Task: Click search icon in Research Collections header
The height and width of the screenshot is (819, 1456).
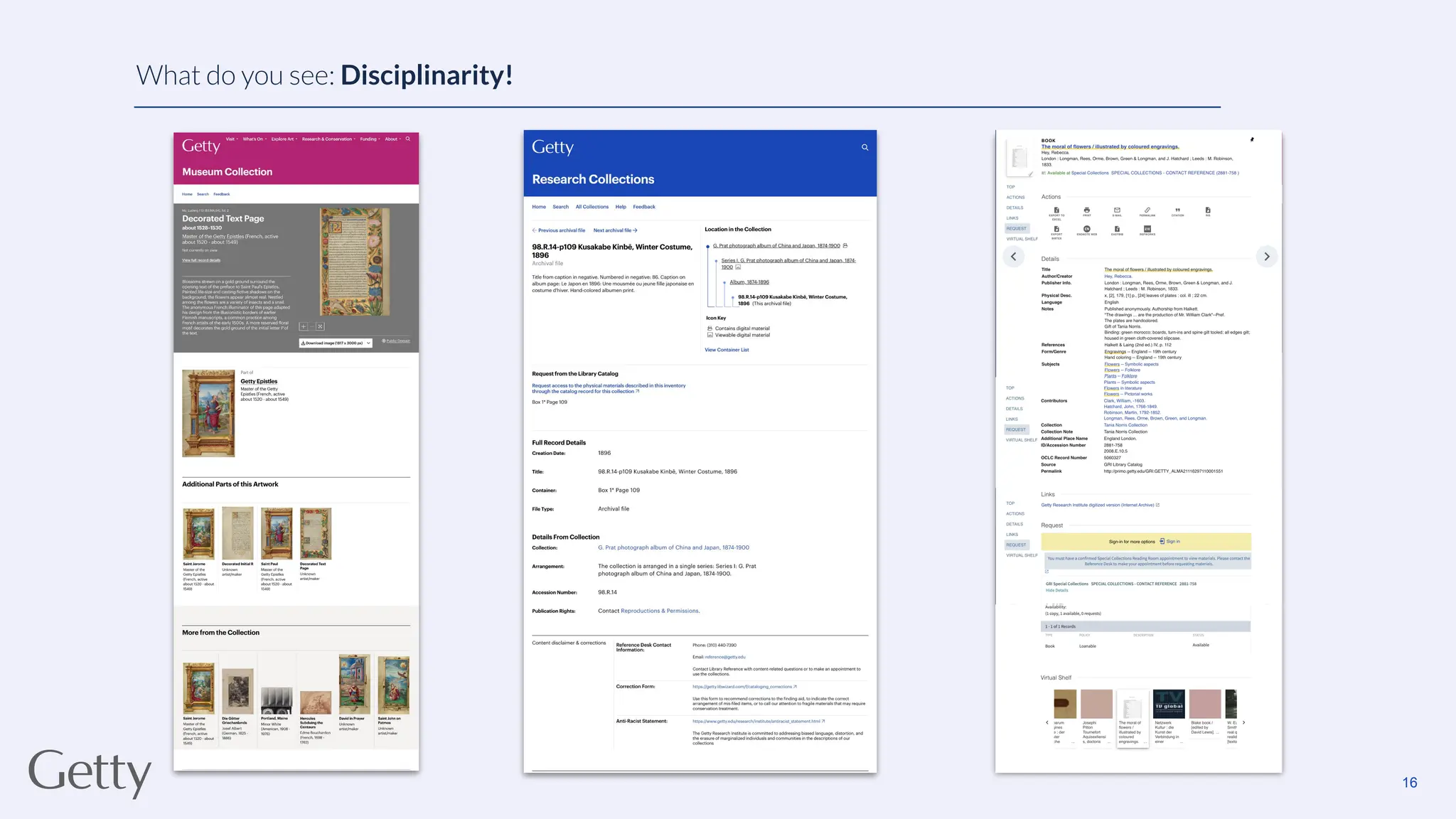Action: [x=865, y=148]
